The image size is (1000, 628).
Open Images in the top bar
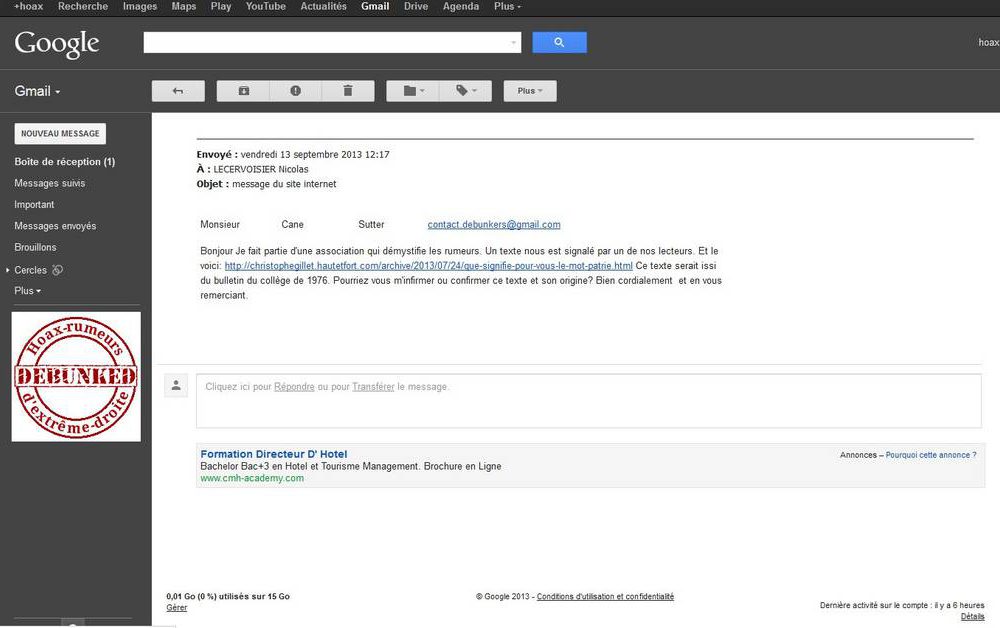click(140, 6)
